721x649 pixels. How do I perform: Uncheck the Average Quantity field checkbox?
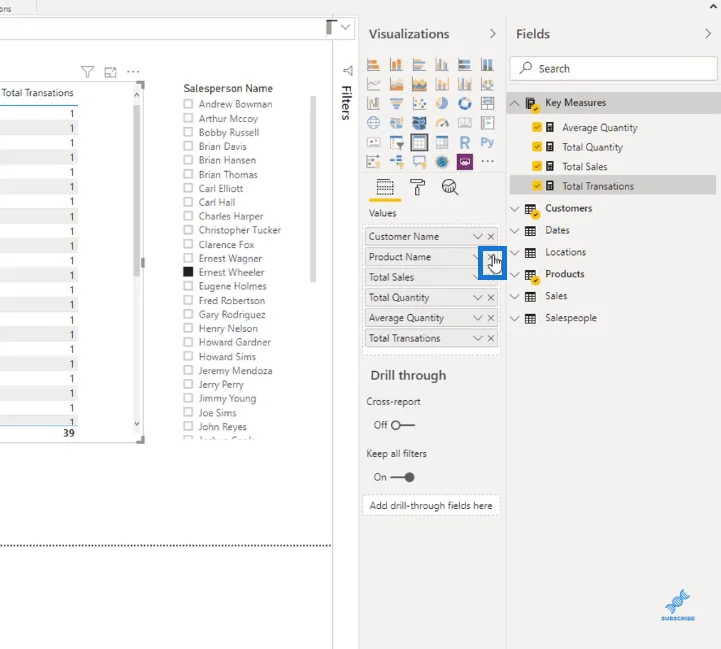click(537, 127)
